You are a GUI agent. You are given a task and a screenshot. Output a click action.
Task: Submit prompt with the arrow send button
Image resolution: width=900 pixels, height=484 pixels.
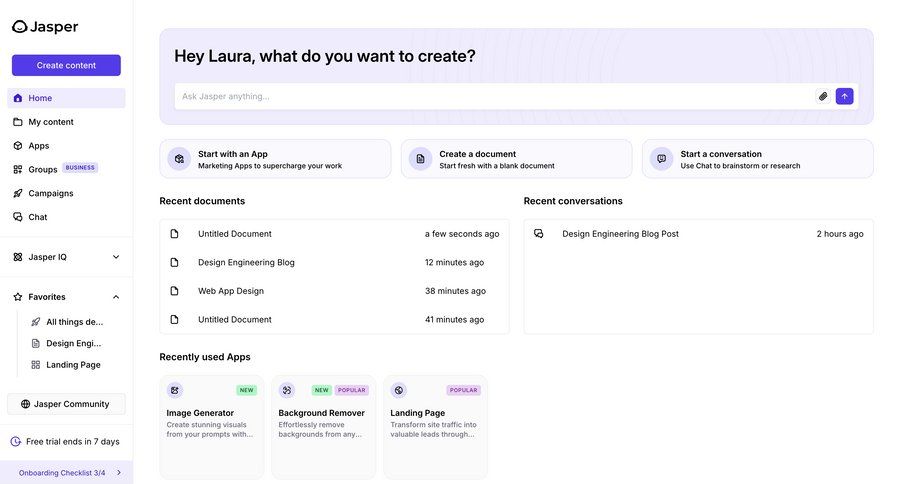point(844,96)
